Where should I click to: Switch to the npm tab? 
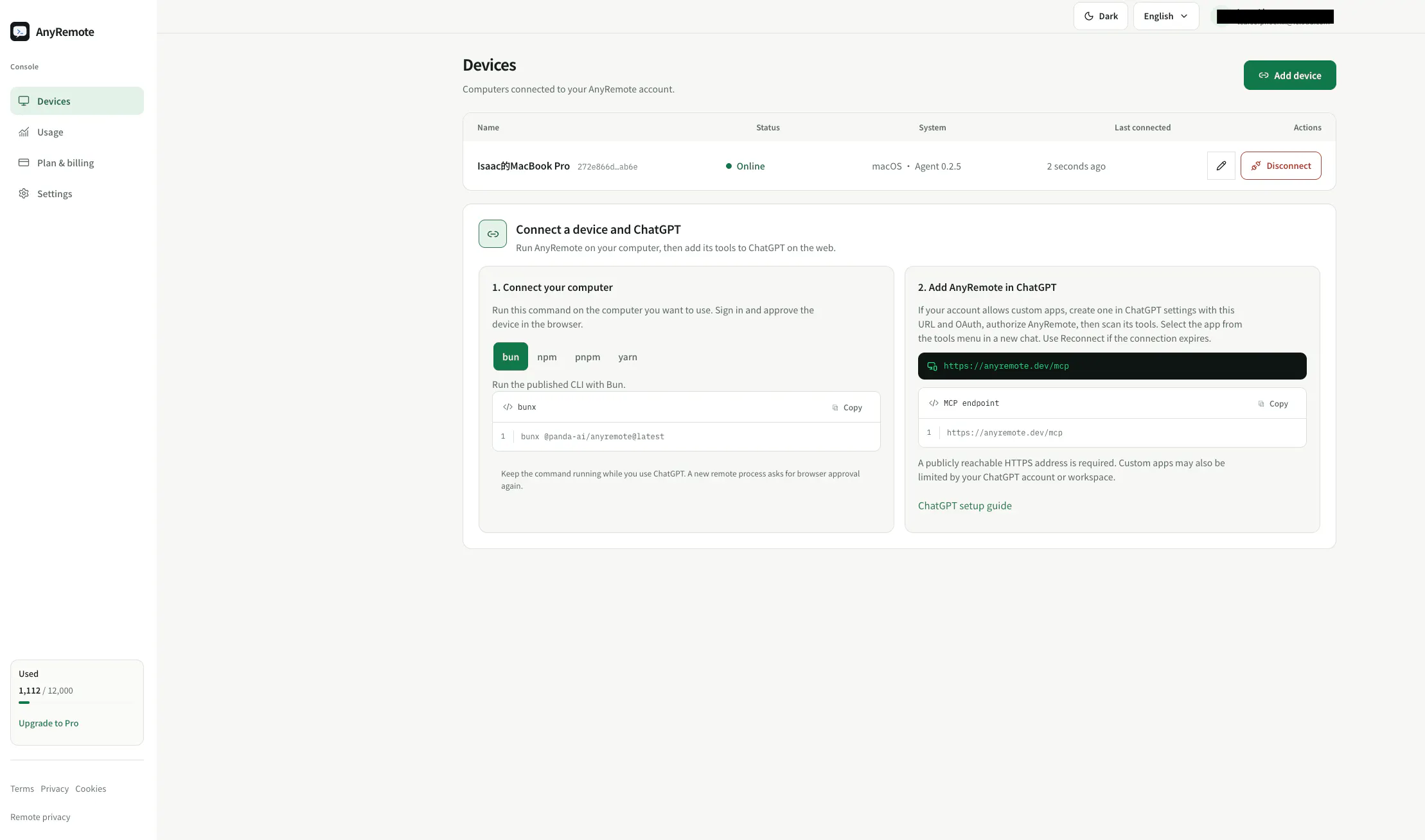[x=547, y=356]
